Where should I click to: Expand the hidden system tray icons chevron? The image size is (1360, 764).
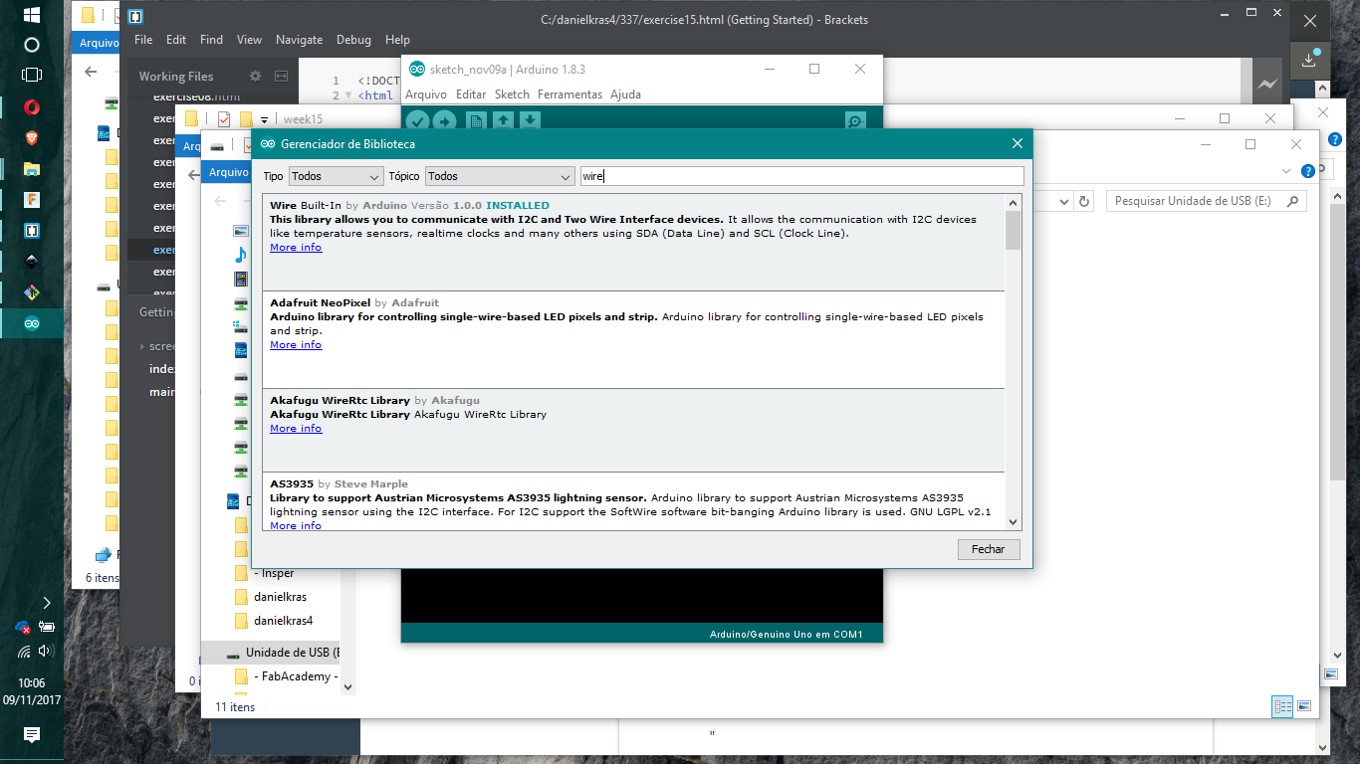point(46,602)
